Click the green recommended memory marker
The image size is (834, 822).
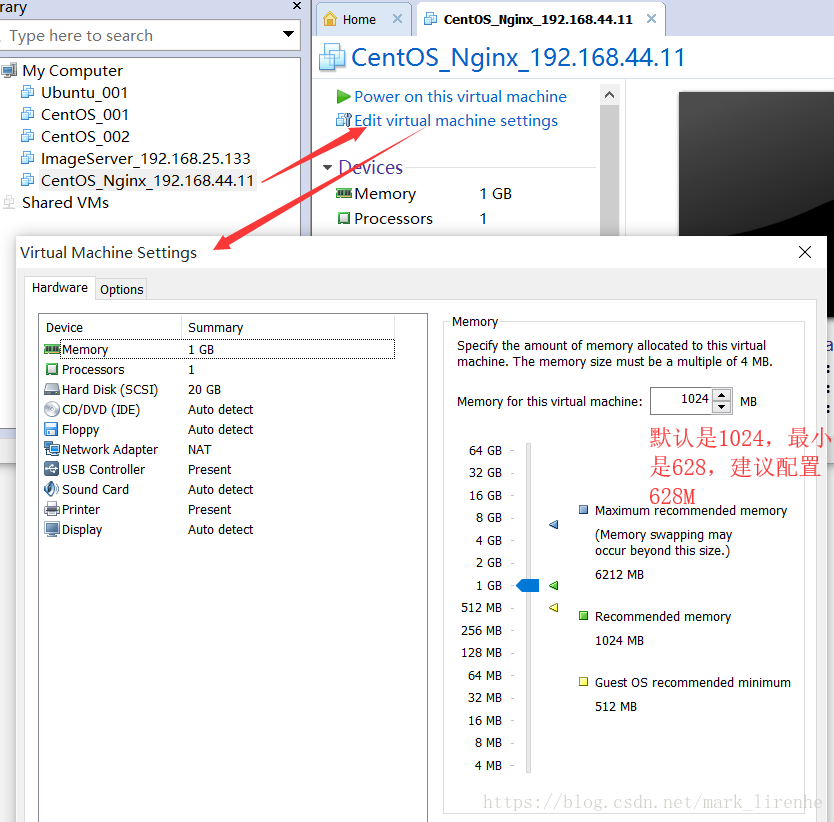point(554,585)
